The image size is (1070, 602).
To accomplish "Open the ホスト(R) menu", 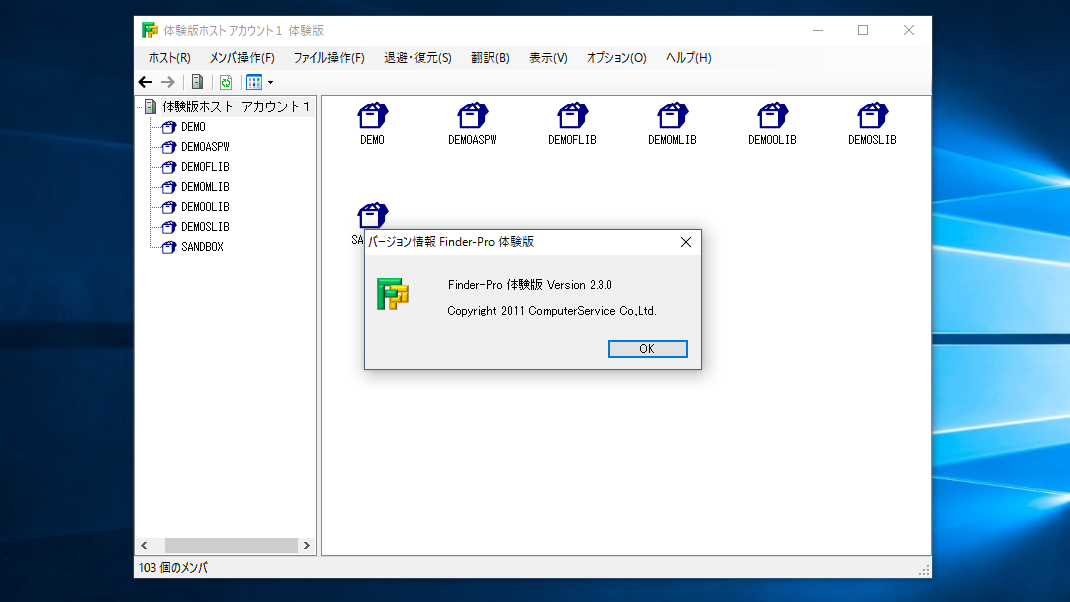I will (169, 58).
